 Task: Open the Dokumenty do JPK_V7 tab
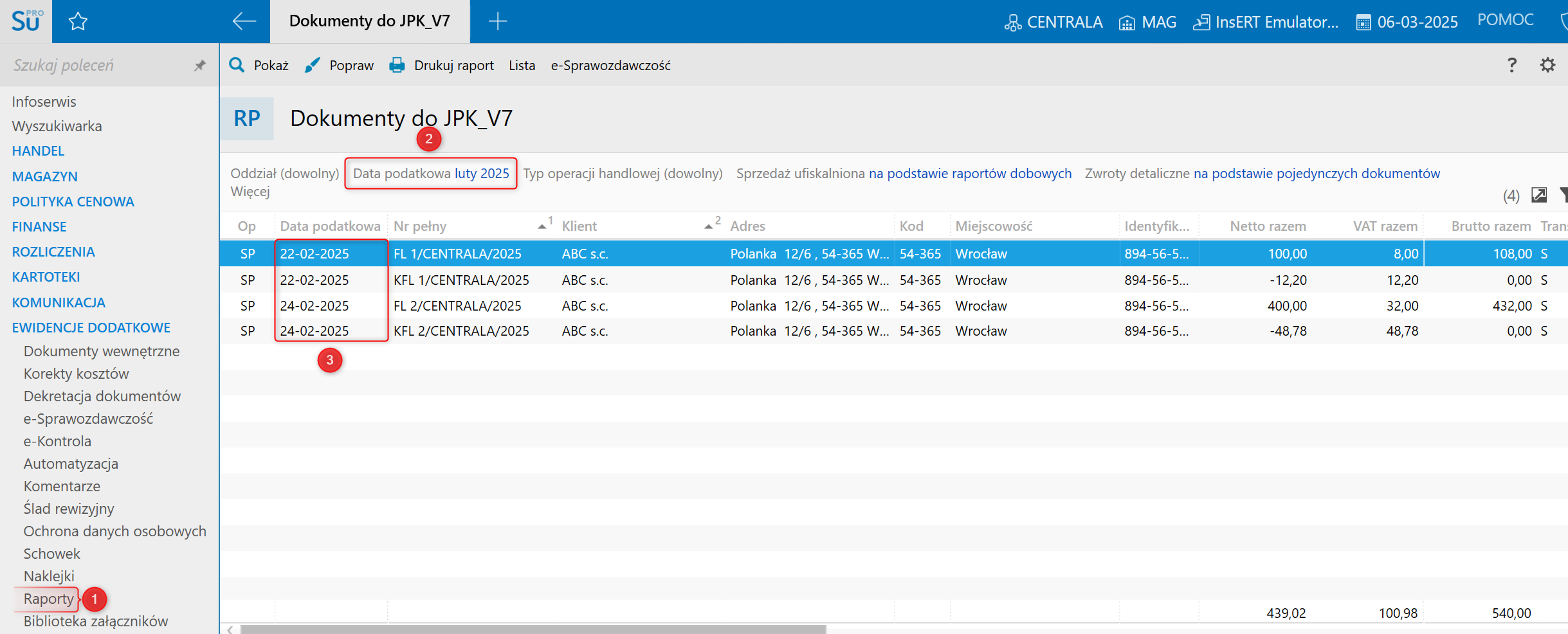click(x=370, y=21)
